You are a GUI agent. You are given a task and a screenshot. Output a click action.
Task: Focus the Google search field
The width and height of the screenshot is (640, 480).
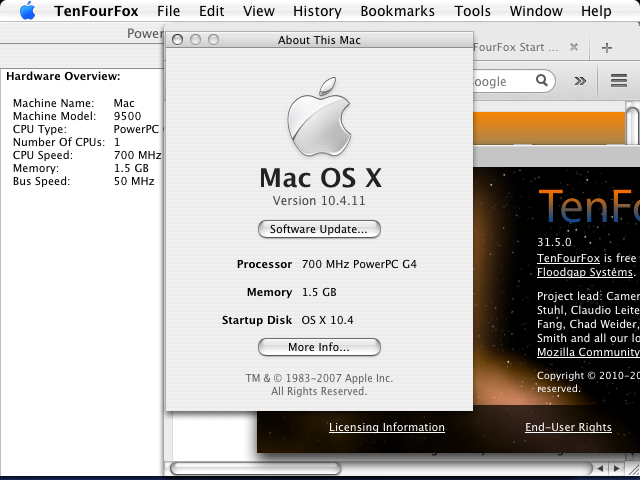click(504, 81)
